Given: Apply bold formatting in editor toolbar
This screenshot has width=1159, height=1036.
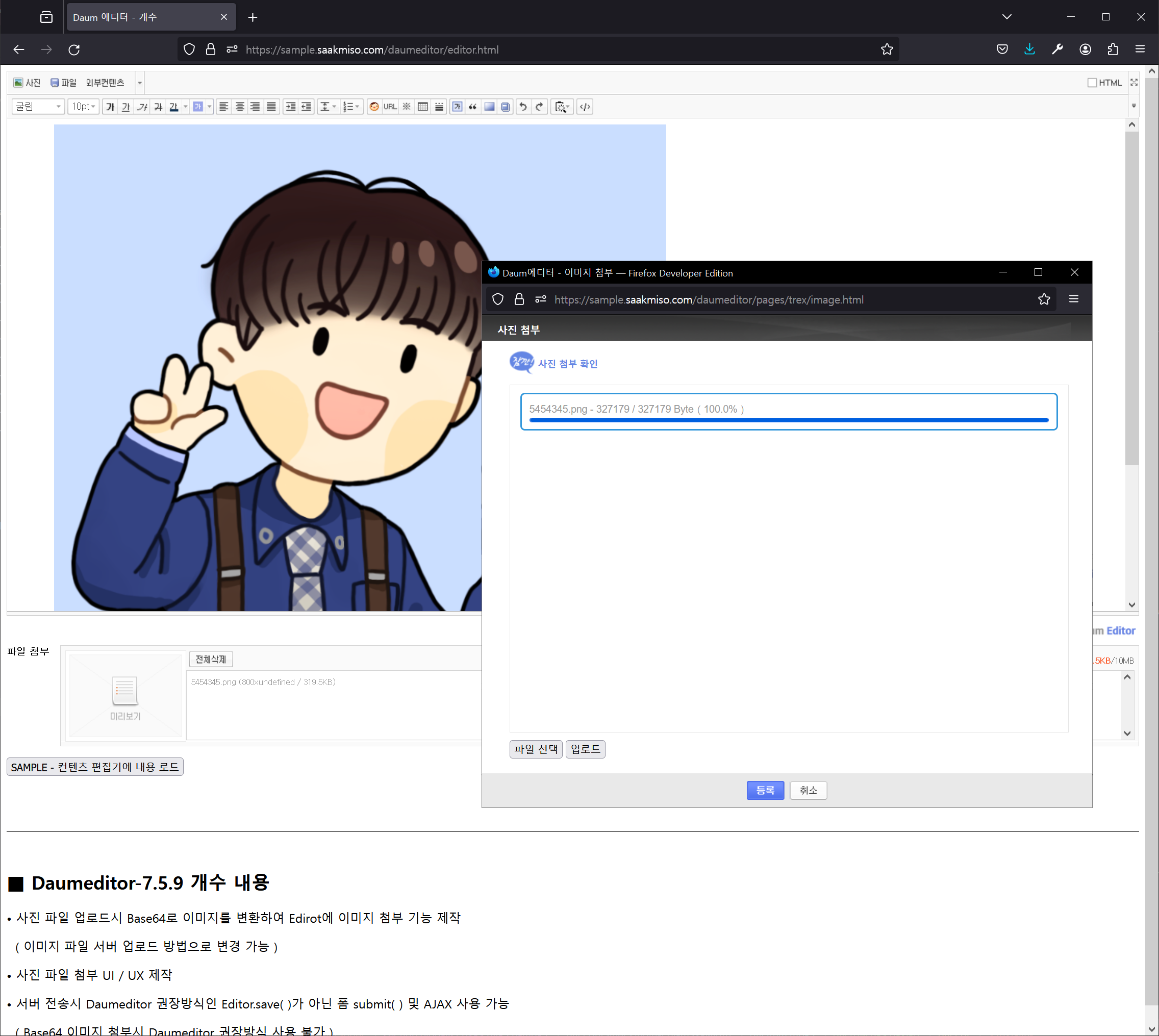Looking at the screenshot, I should pos(110,107).
